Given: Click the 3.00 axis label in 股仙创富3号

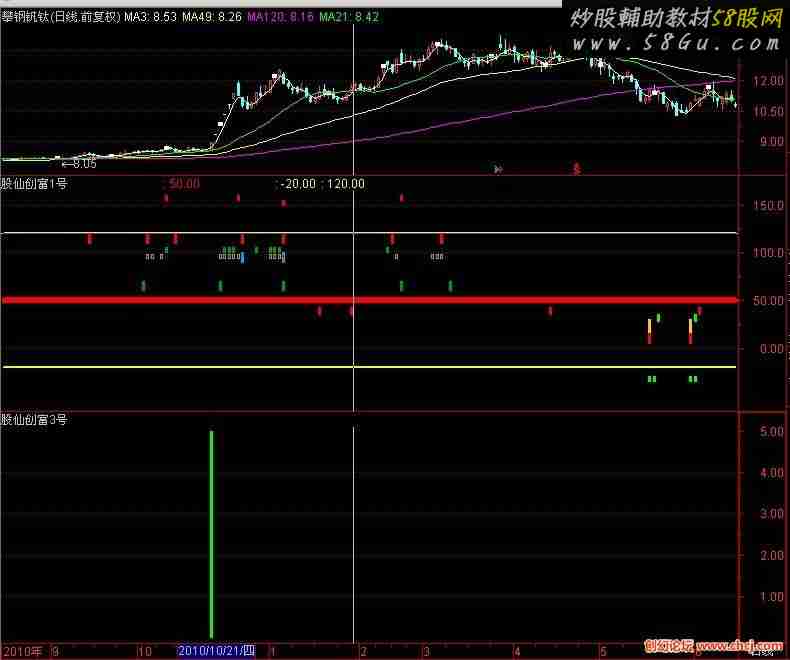Looking at the screenshot, I should pos(772,513).
